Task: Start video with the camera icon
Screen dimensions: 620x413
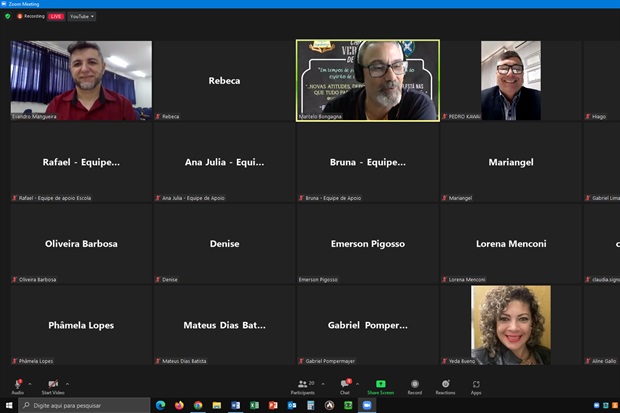Action: click(53, 384)
